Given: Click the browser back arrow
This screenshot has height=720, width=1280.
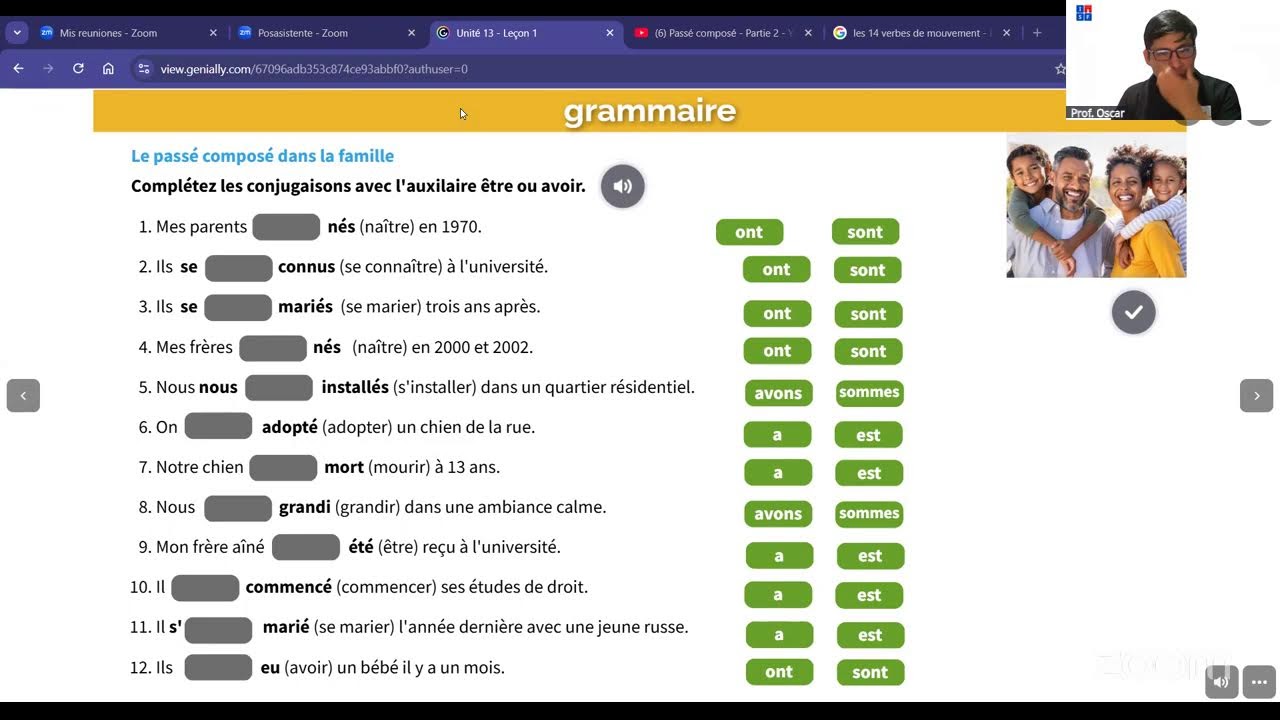Looking at the screenshot, I should [x=18, y=69].
